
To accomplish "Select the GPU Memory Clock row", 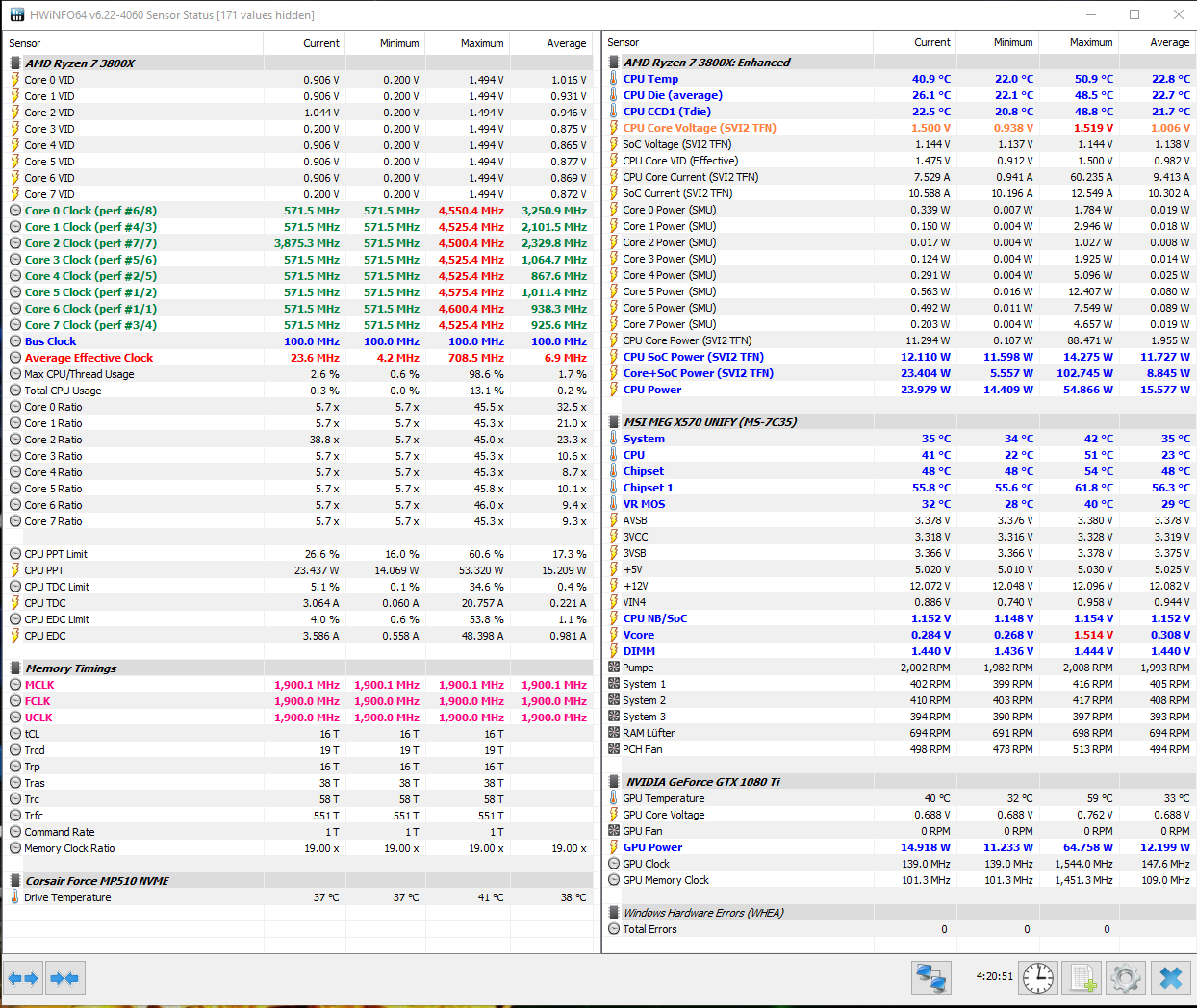I will (899, 880).
